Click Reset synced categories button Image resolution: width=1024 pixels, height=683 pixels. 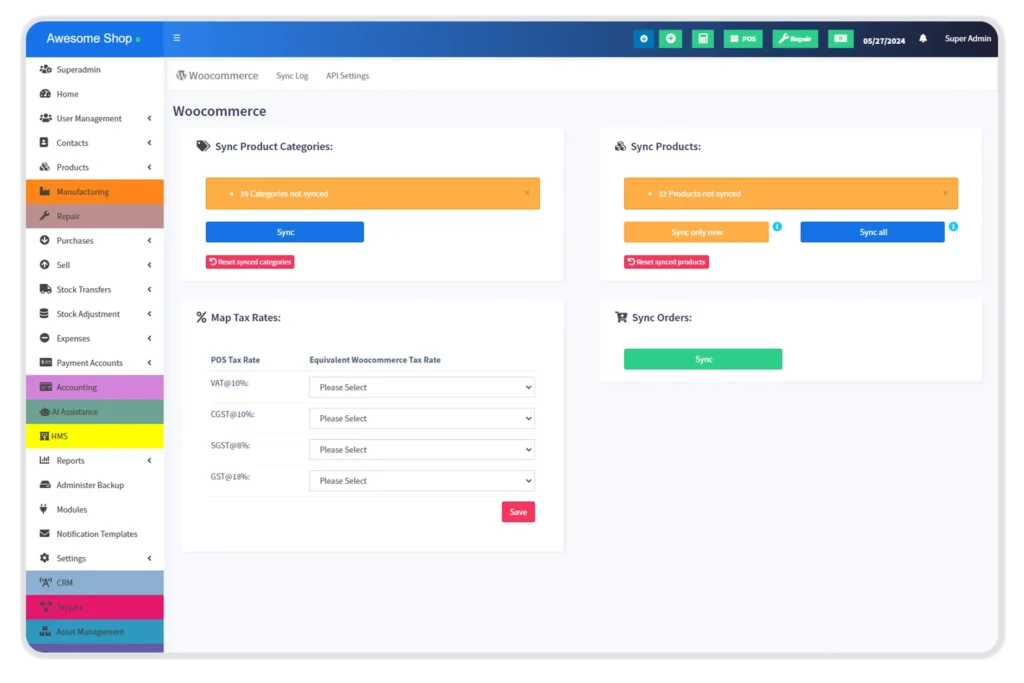pos(250,262)
